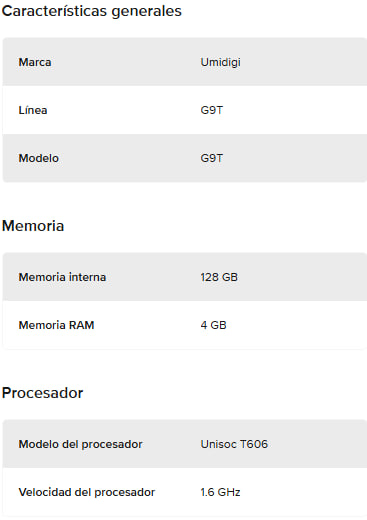This screenshot has width=367, height=520.
Task: Select the Memoria interna label
Action: click(62, 277)
